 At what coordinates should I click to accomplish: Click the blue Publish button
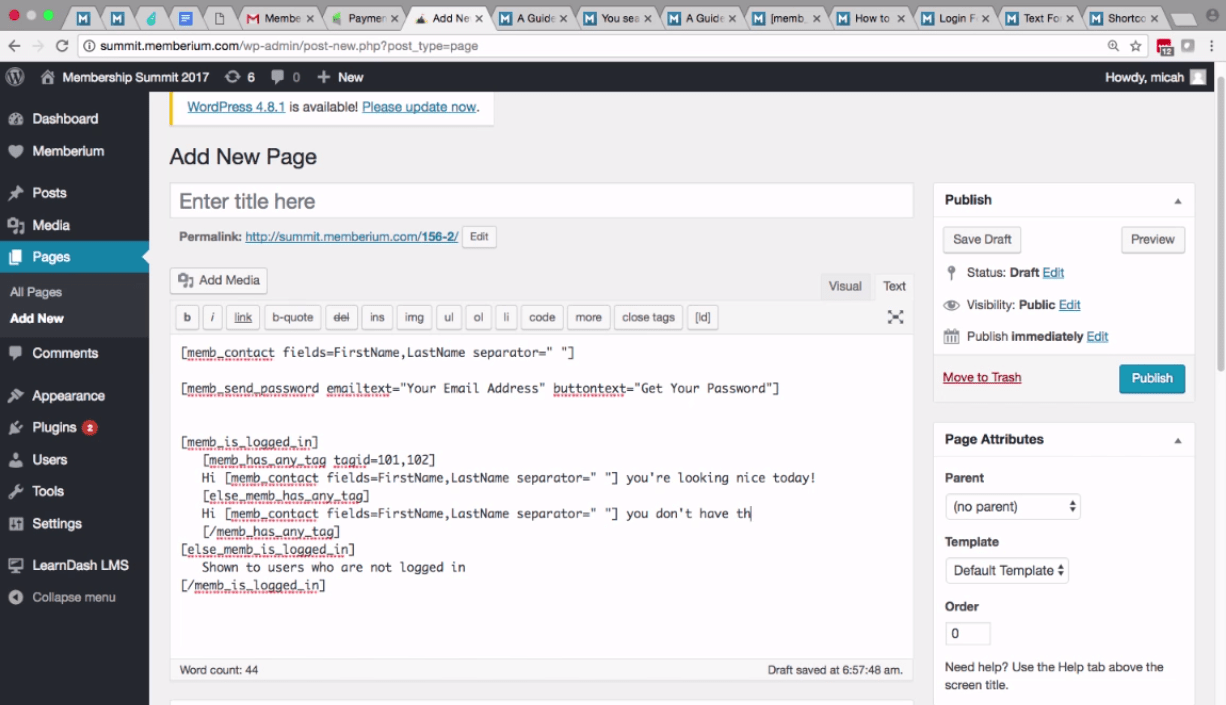pos(1152,378)
